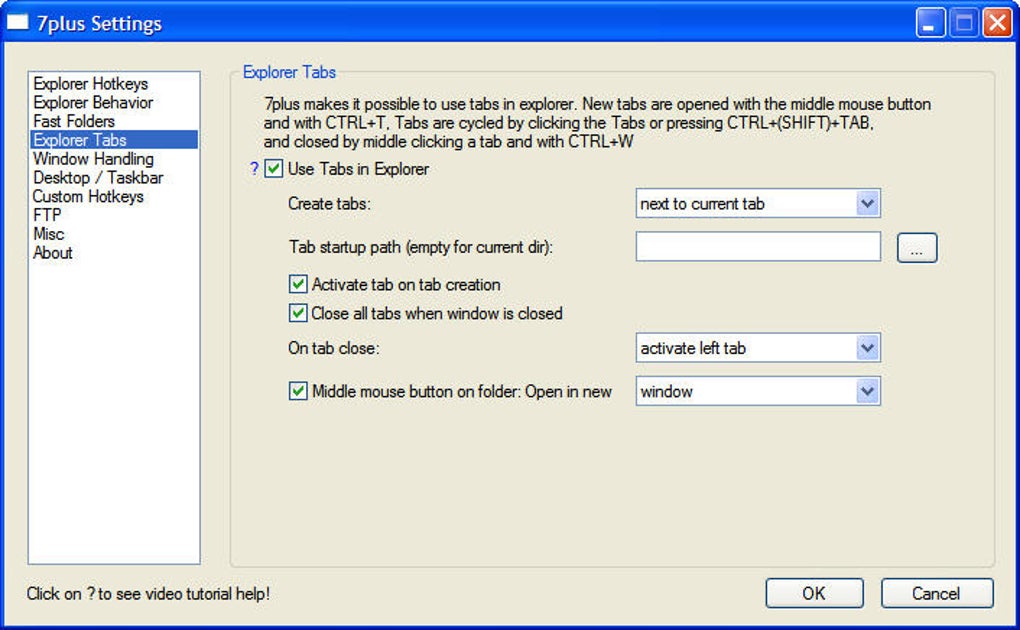Image resolution: width=1020 pixels, height=630 pixels.
Task: Click the OK button
Action: point(814,594)
